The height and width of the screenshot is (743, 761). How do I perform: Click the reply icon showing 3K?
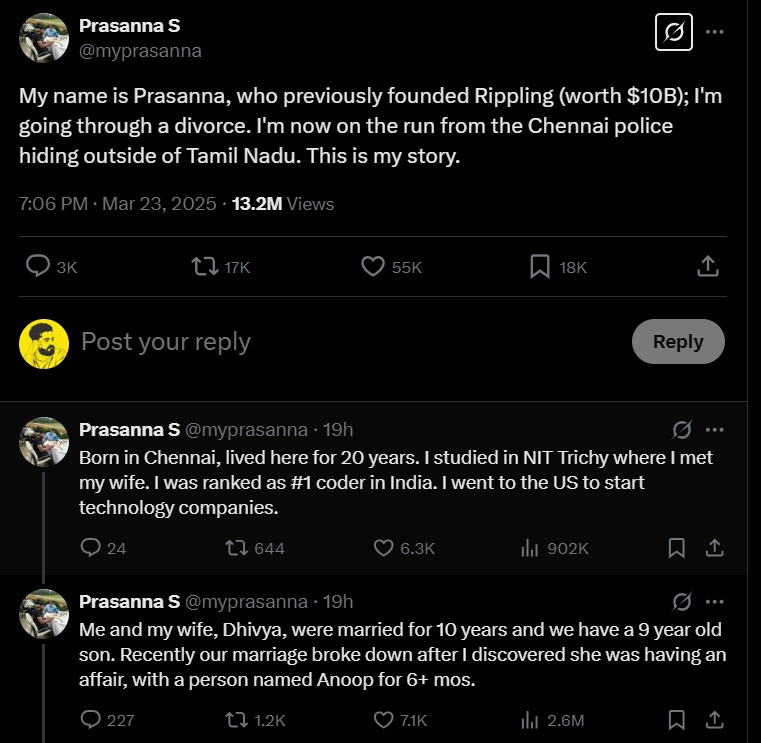(x=39, y=266)
